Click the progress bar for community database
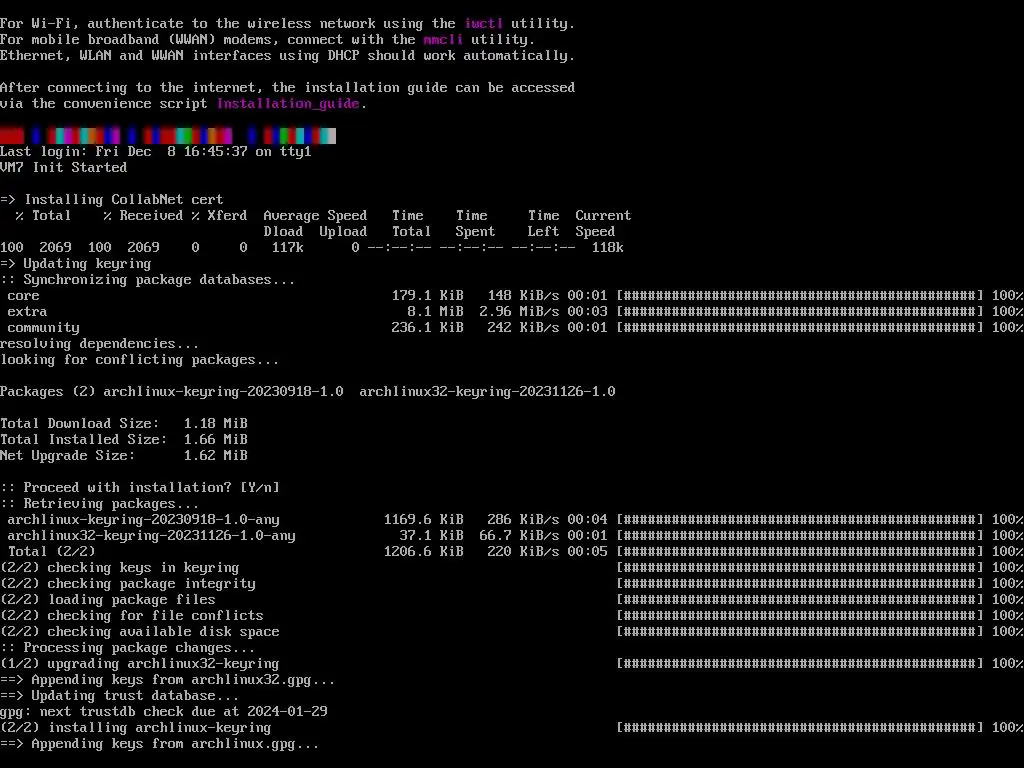1024x768 pixels. 800,328
